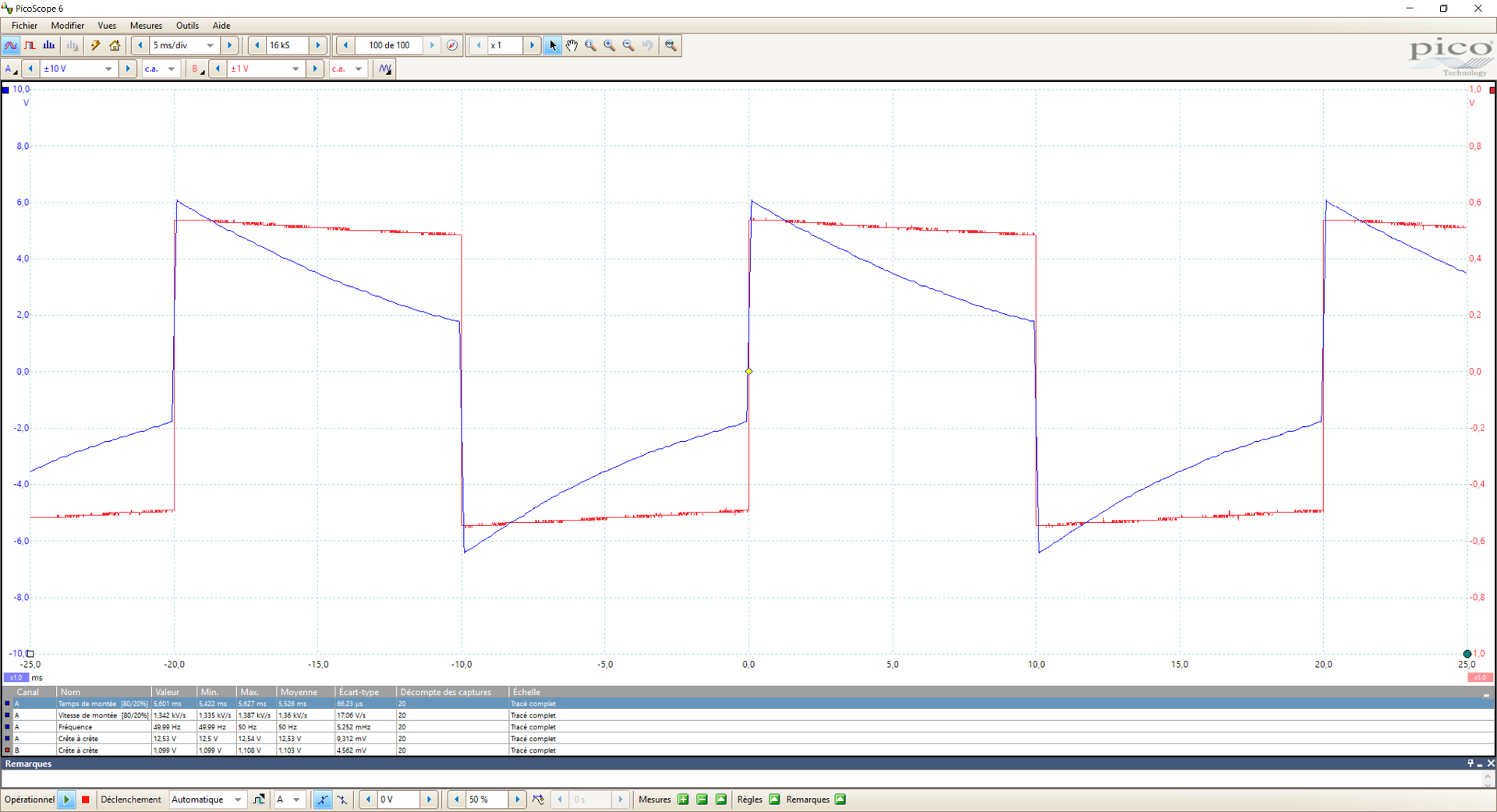The height and width of the screenshot is (812, 1497).
Task: Increase channel A voltage range
Action: (128, 69)
